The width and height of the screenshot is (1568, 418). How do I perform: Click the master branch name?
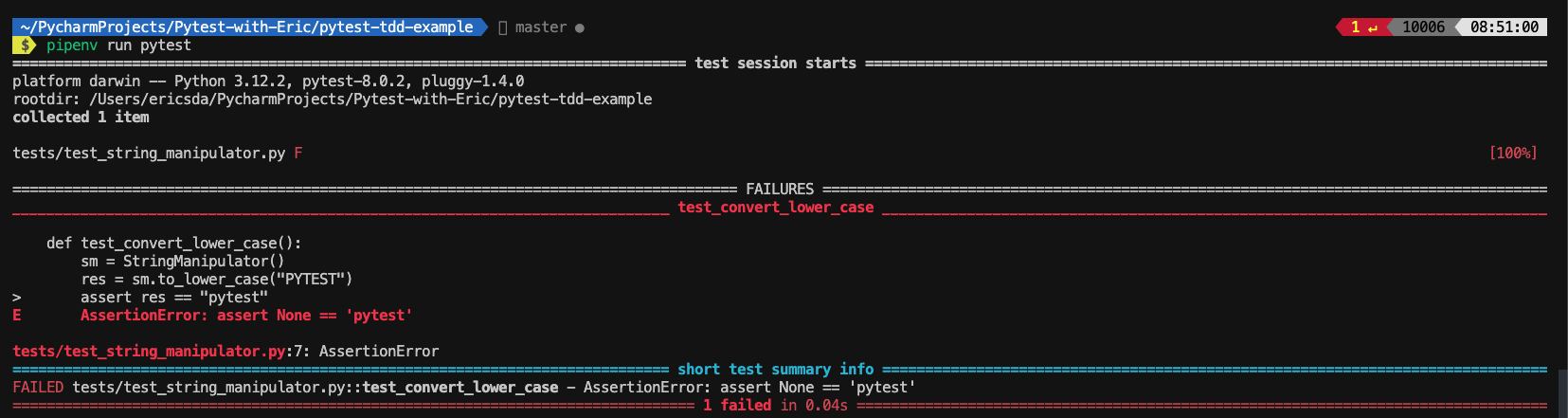point(540,27)
